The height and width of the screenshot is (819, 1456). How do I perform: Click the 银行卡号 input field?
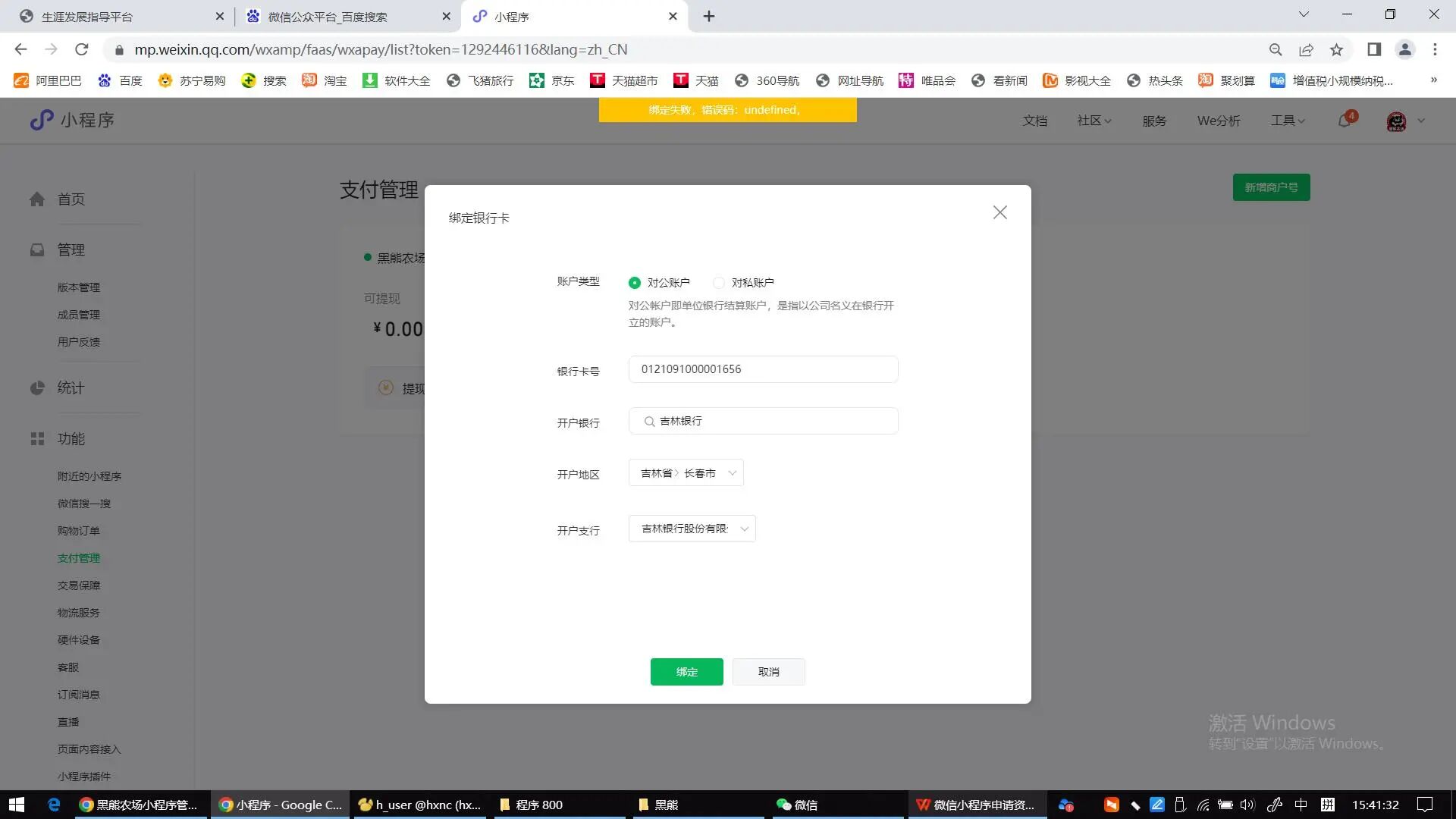[763, 369]
